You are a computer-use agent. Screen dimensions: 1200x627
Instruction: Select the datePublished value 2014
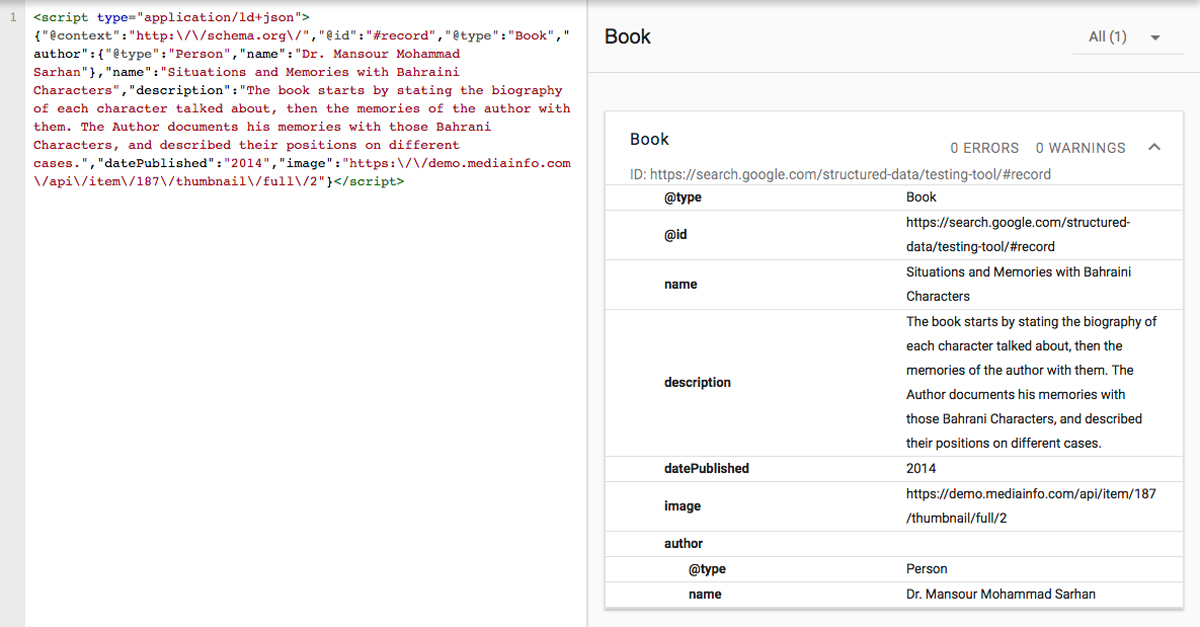(x=921, y=468)
